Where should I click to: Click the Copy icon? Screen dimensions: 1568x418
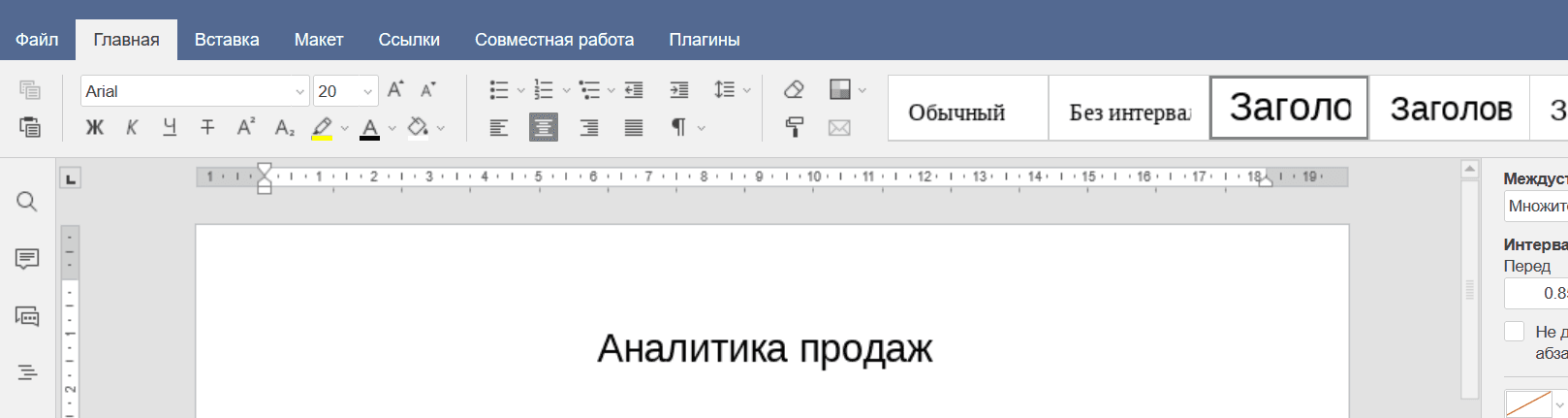point(30,90)
